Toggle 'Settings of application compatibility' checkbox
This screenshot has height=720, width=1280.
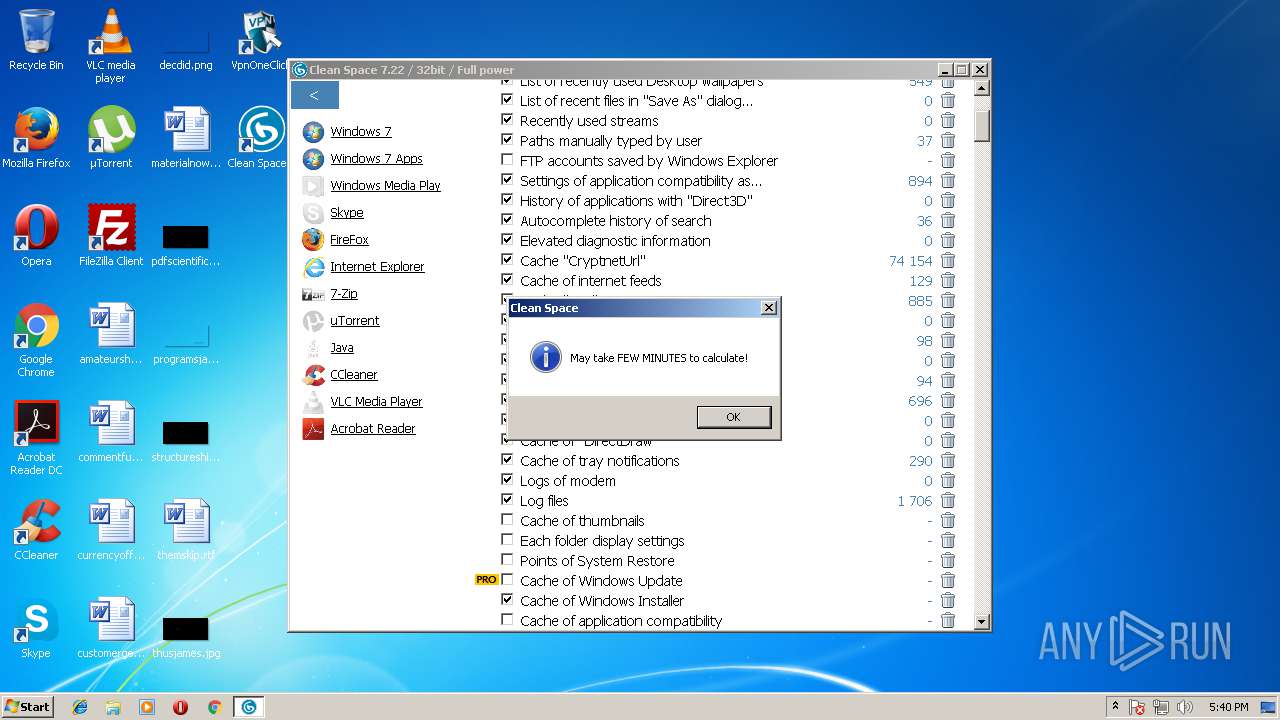(x=507, y=180)
